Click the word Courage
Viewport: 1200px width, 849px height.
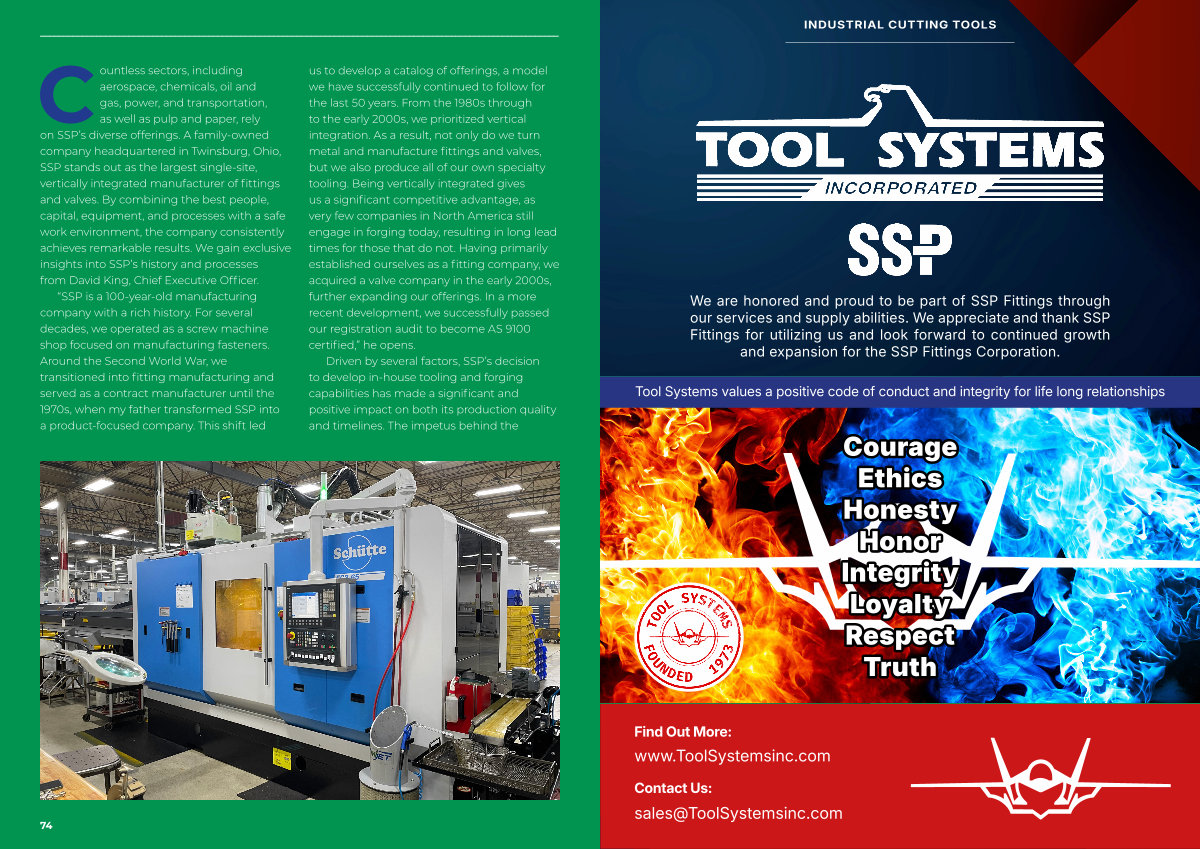point(900,447)
